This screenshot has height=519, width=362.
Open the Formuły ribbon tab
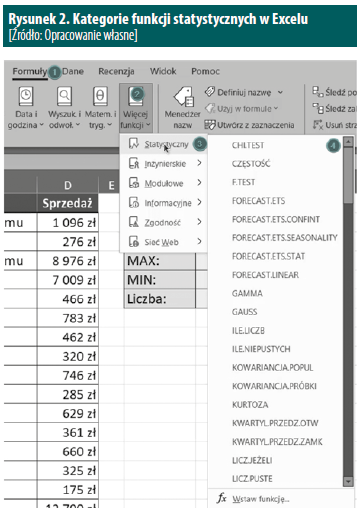point(29,71)
